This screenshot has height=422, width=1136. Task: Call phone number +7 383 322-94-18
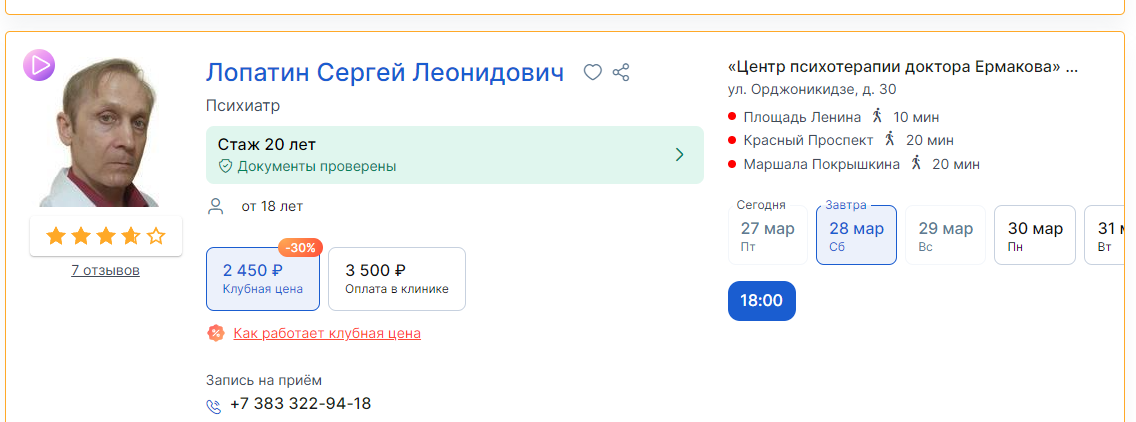[300, 404]
